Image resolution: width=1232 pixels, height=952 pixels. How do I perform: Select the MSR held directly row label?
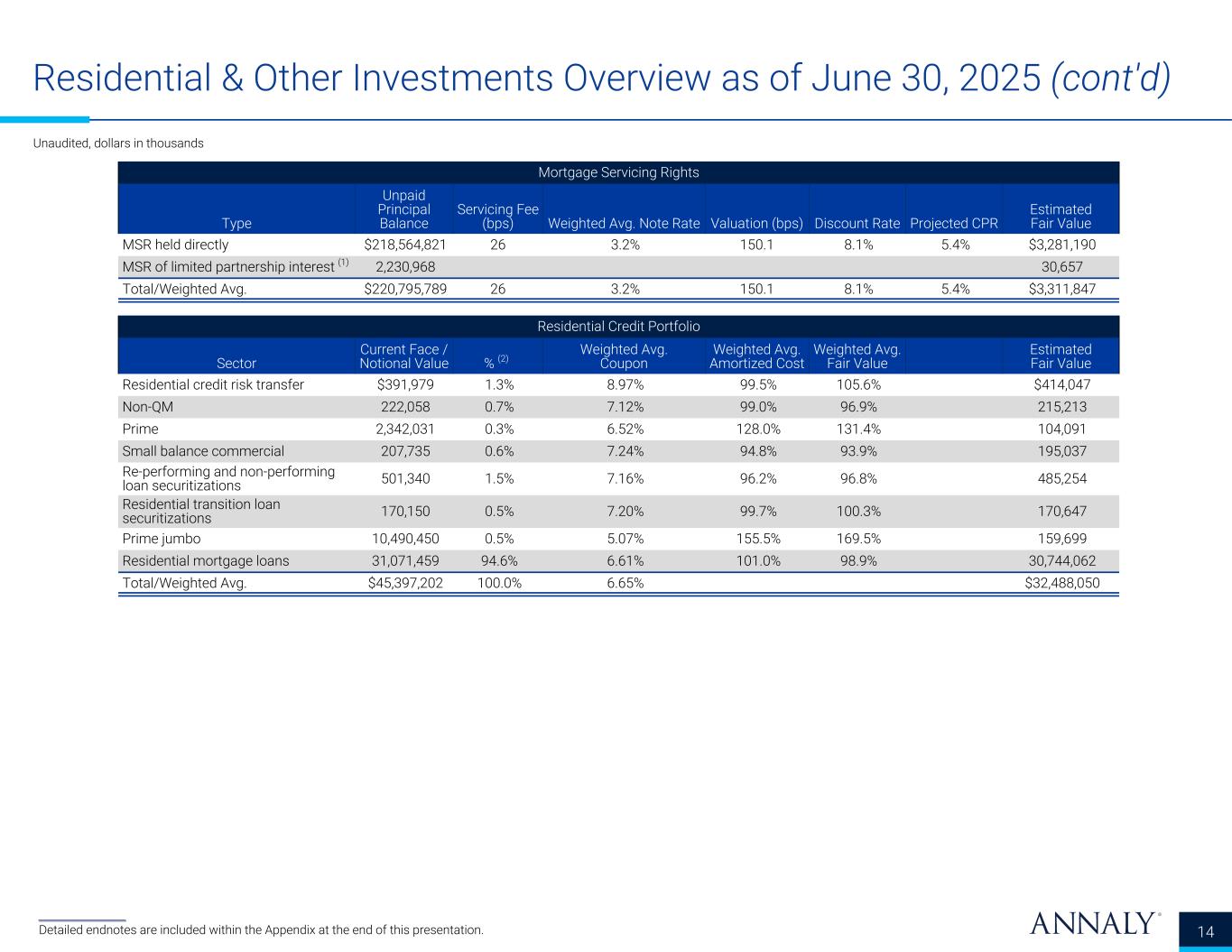[175, 245]
